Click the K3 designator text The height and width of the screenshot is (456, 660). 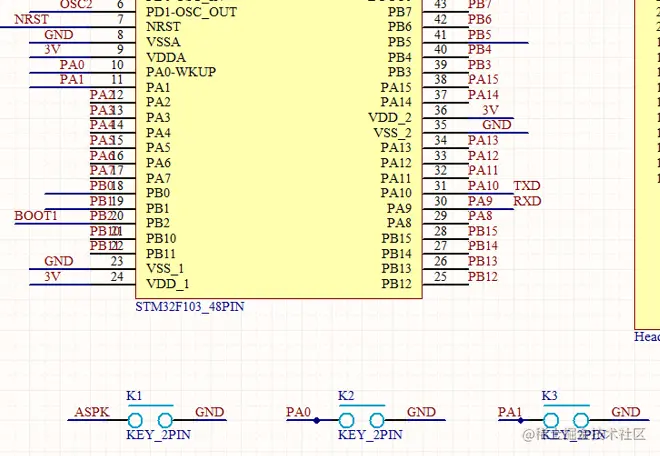549,396
